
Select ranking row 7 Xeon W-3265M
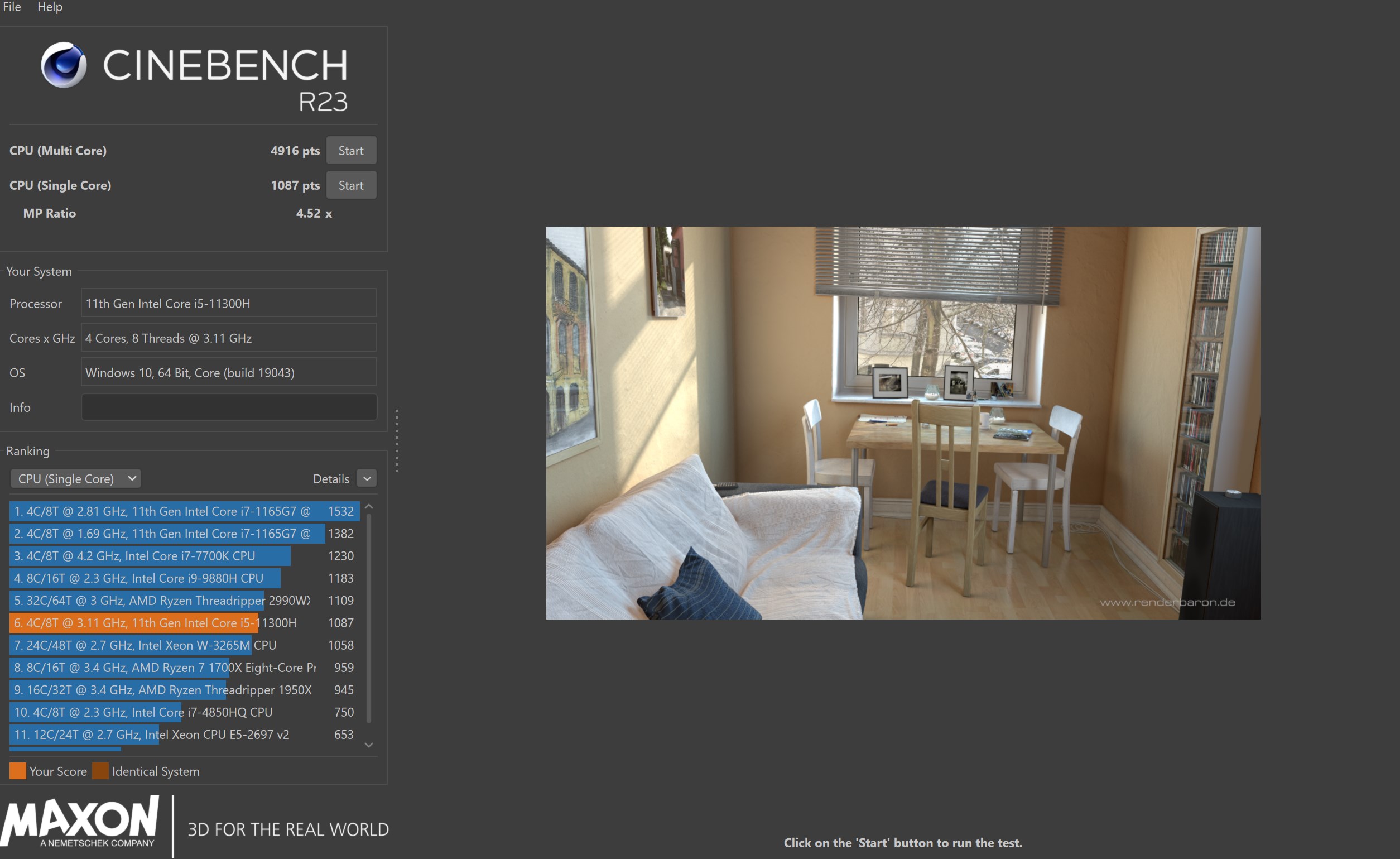pyautogui.click(x=185, y=645)
